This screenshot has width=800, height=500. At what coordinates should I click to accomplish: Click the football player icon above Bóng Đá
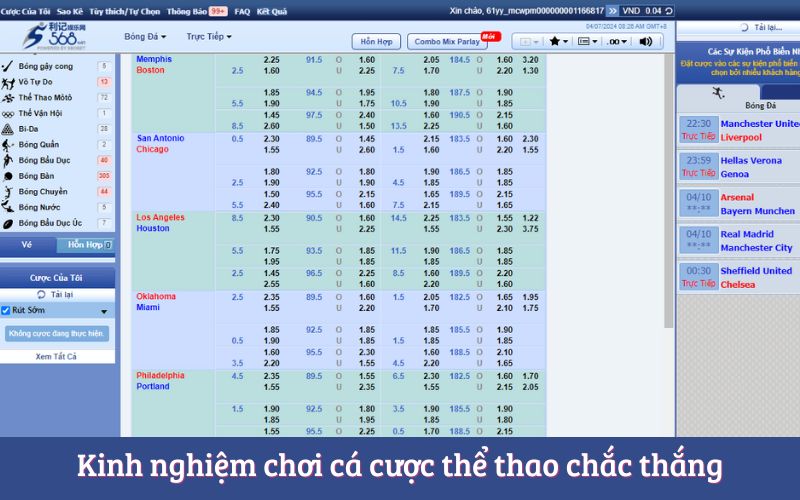(x=719, y=92)
